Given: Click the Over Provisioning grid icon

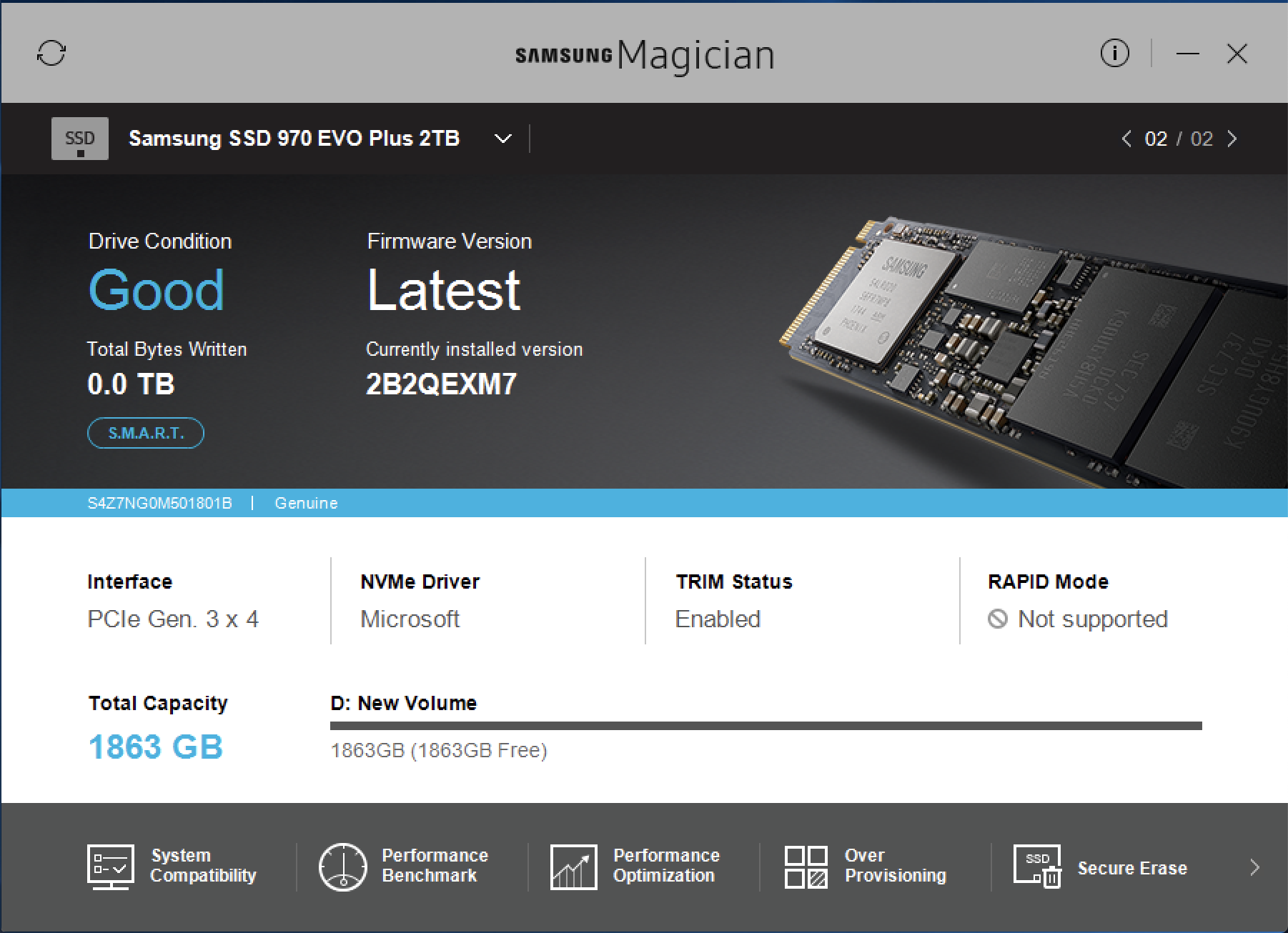Looking at the screenshot, I should tap(806, 867).
